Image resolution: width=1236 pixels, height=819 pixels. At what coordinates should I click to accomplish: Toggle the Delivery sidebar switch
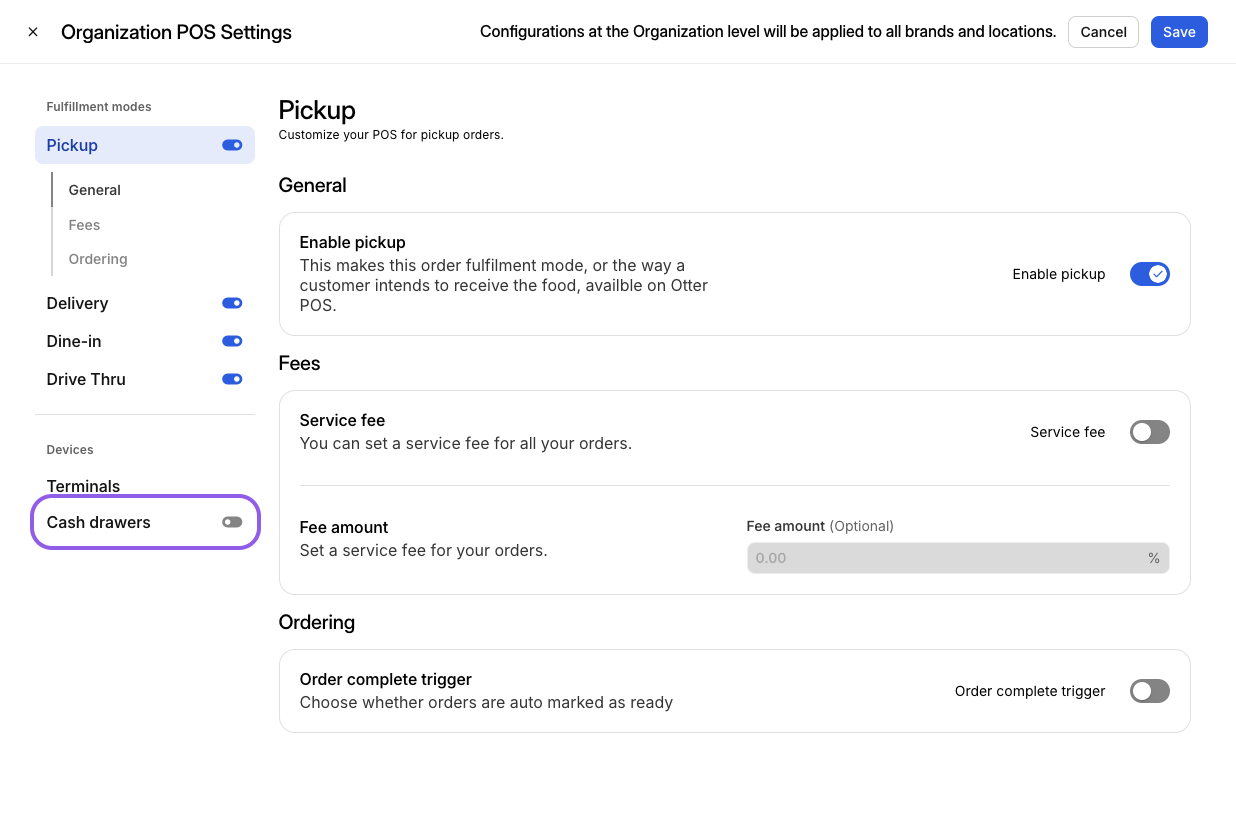coord(232,303)
